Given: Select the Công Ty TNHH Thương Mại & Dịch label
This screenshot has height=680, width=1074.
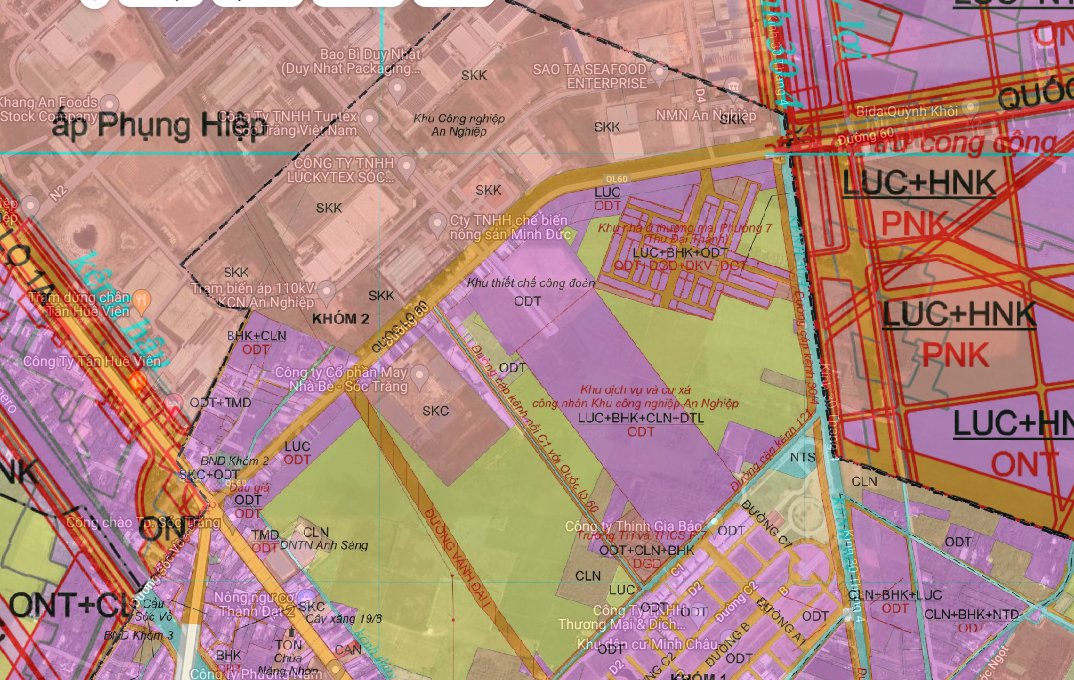Looking at the screenshot, I should click(x=621, y=617).
